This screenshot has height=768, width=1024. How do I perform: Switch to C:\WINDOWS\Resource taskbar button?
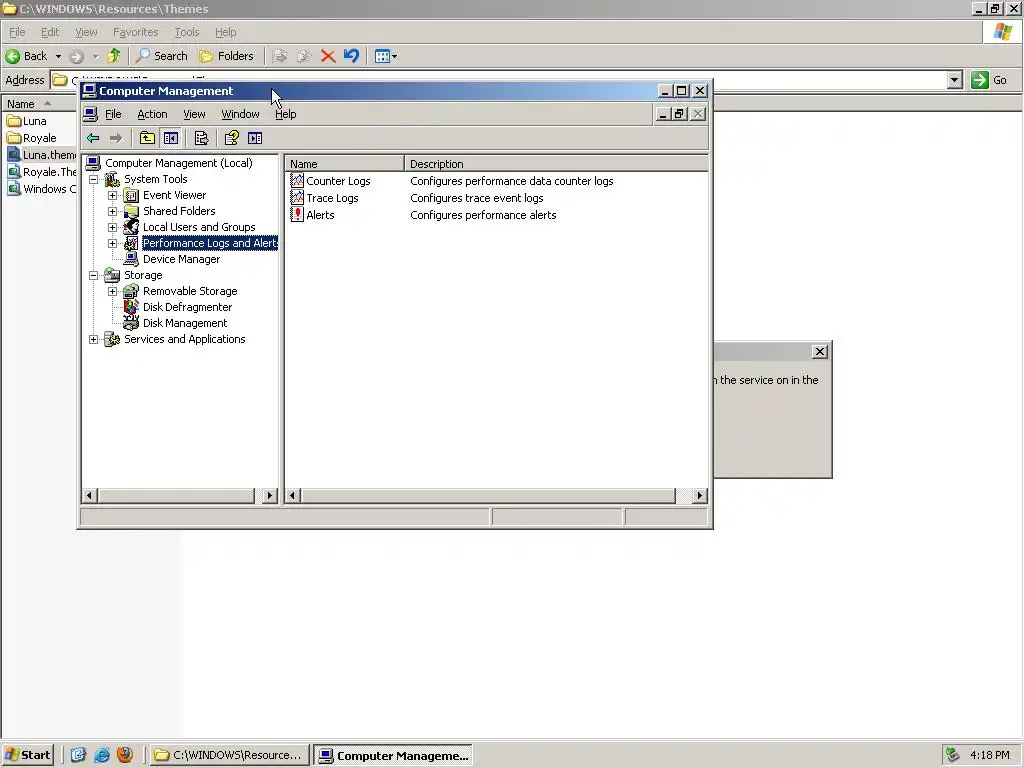[229, 755]
